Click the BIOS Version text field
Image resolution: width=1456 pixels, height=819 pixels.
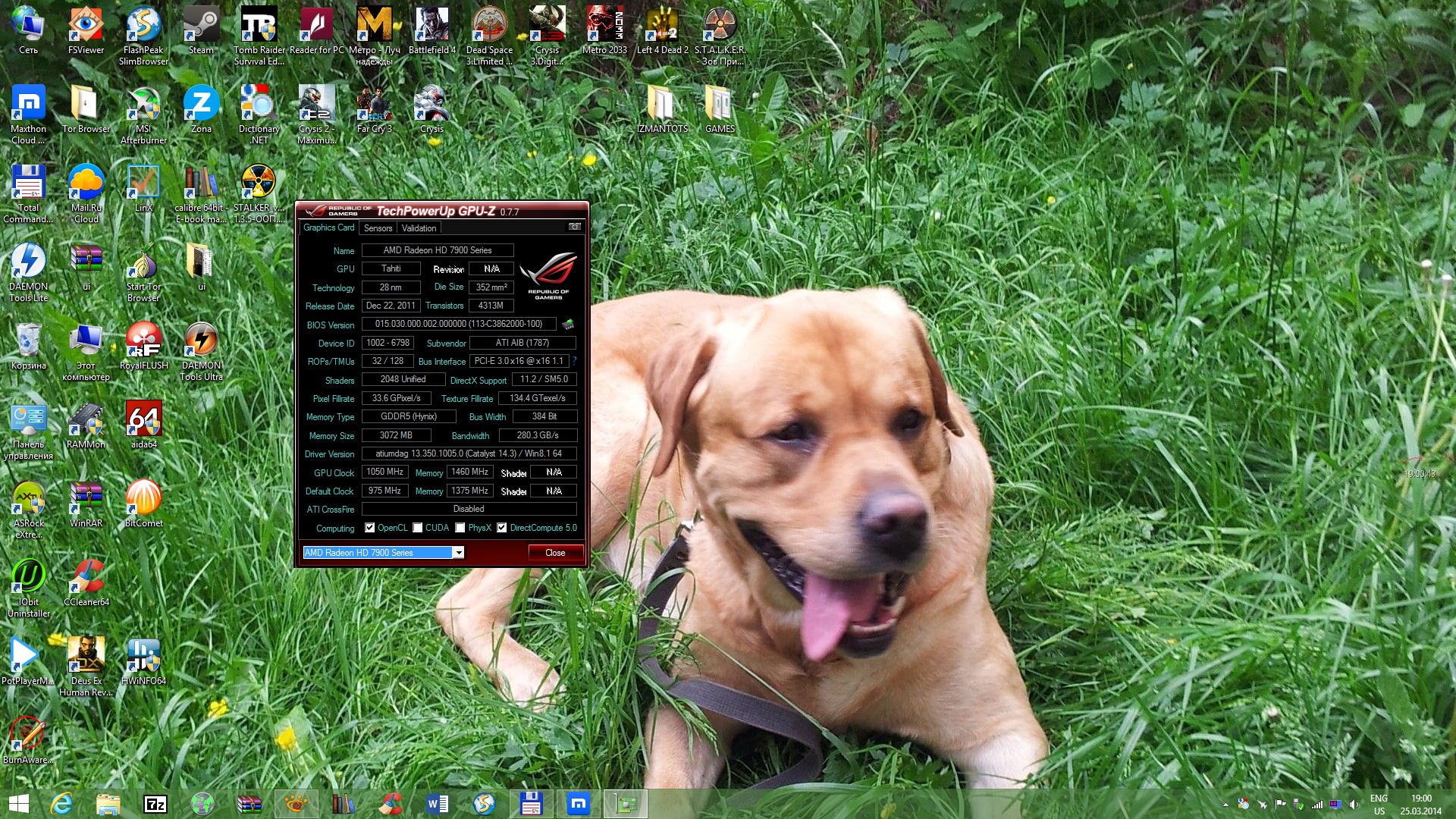click(459, 324)
